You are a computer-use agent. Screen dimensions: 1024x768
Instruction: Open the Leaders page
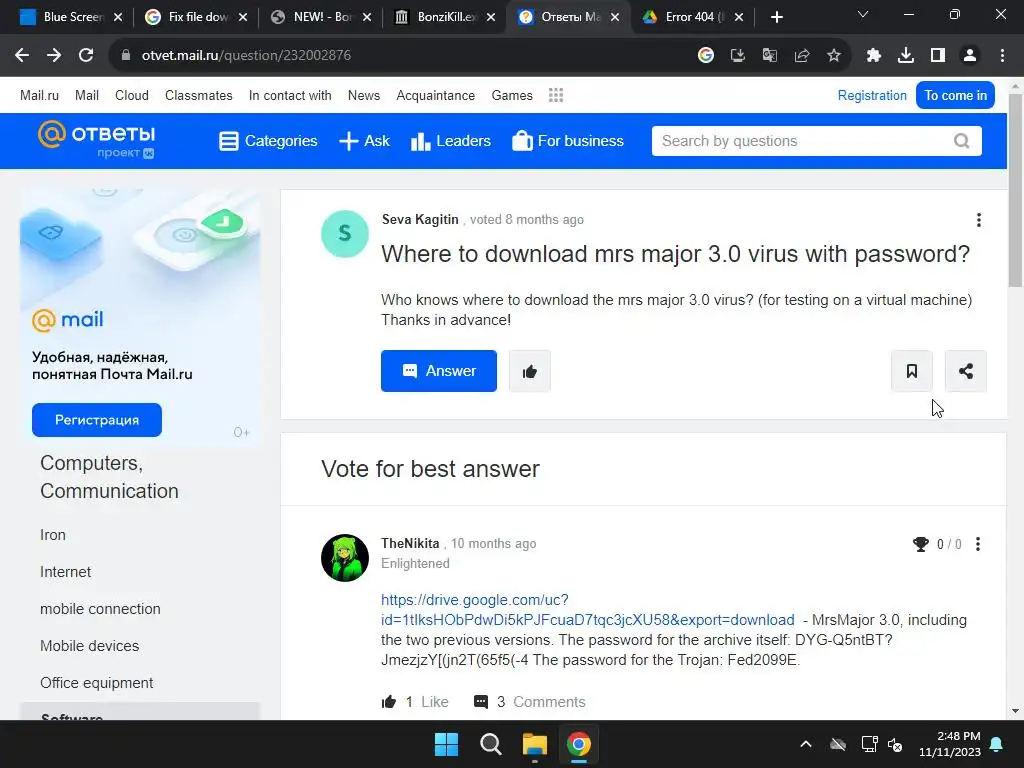[x=451, y=141]
